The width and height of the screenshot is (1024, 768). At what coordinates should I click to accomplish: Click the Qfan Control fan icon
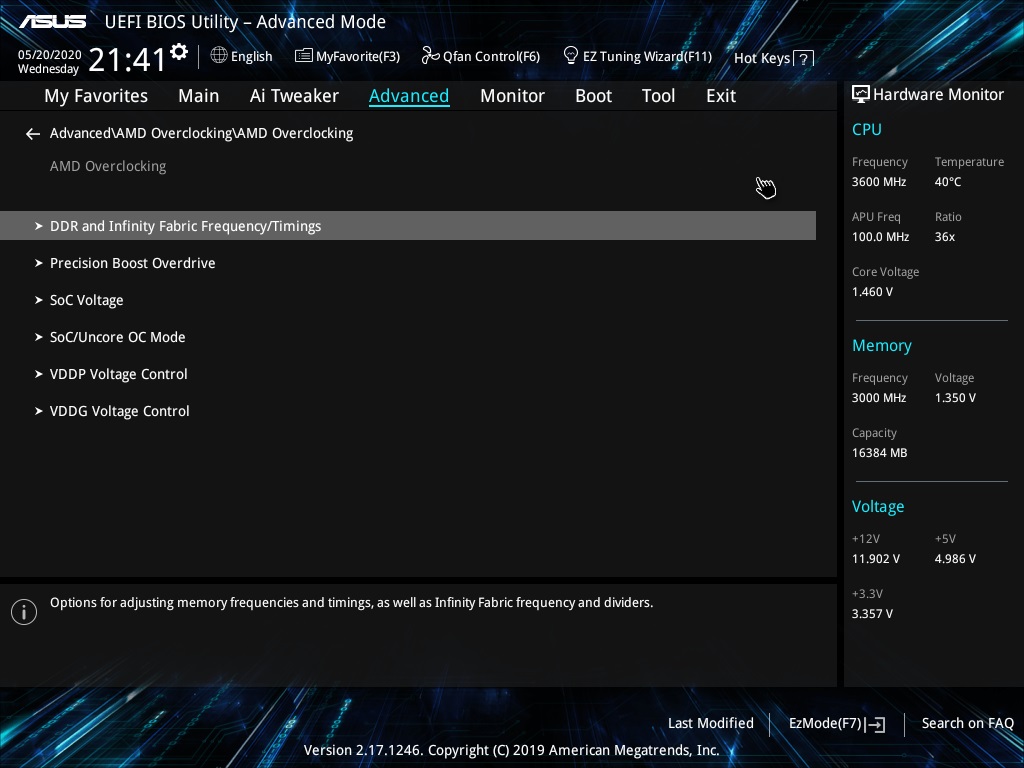[430, 56]
